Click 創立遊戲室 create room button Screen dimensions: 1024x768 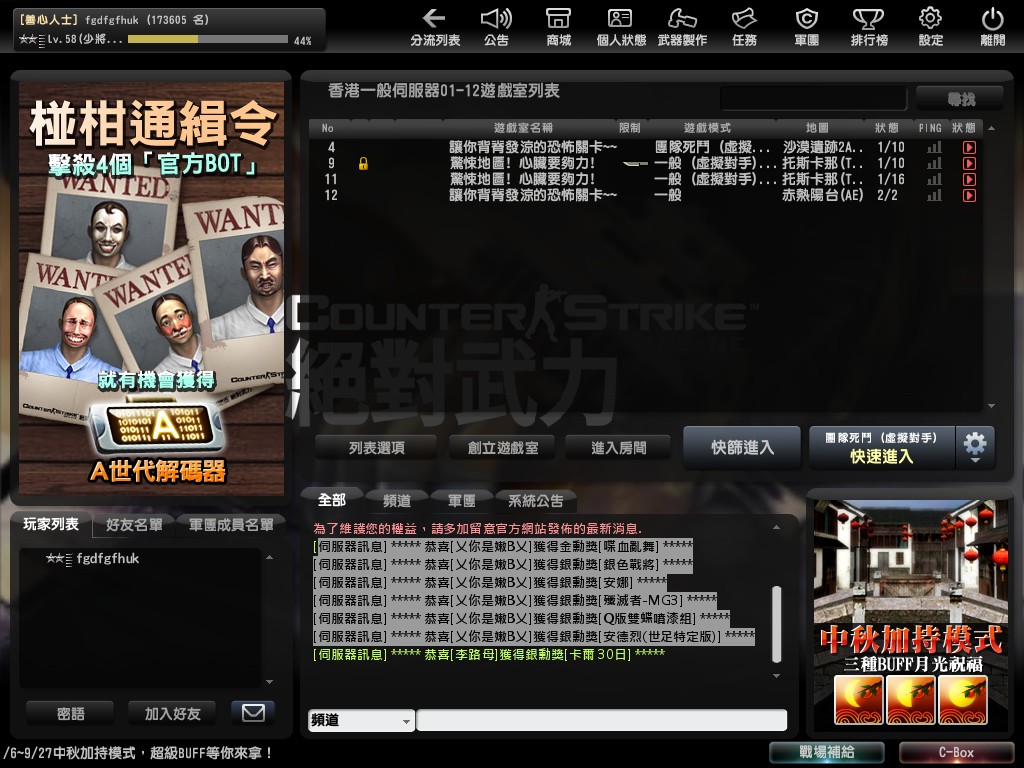tap(503, 448)
